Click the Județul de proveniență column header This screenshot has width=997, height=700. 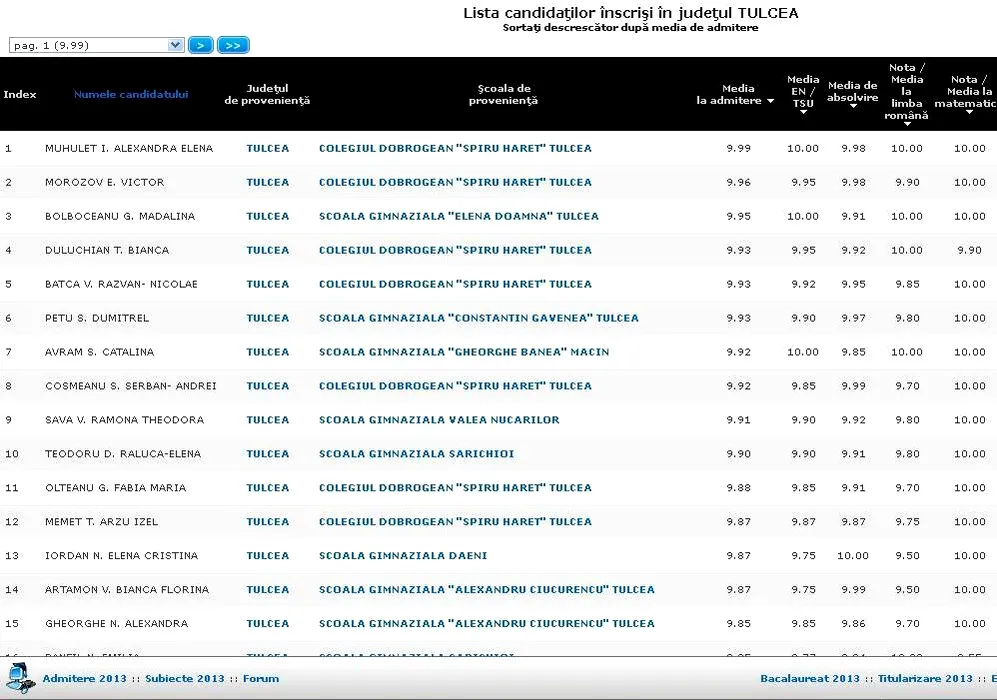coord(267,95)
